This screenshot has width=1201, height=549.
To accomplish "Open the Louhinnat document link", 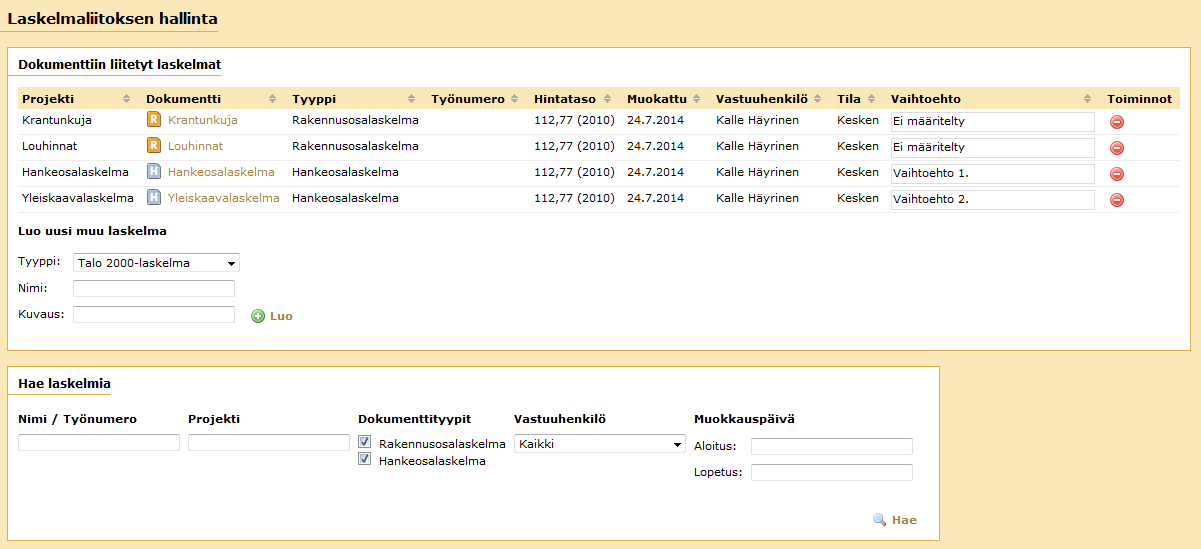I will 195,146.
